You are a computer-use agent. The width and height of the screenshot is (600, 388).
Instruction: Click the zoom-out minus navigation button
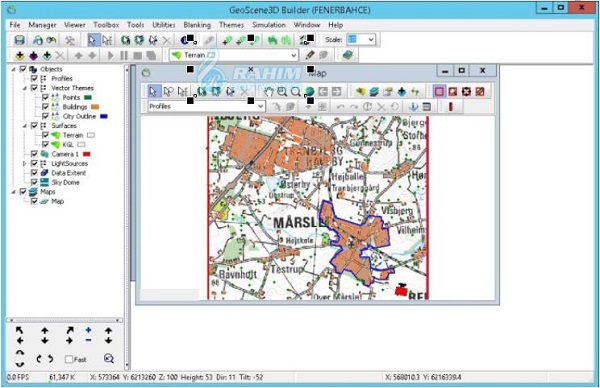pos(88,340)
